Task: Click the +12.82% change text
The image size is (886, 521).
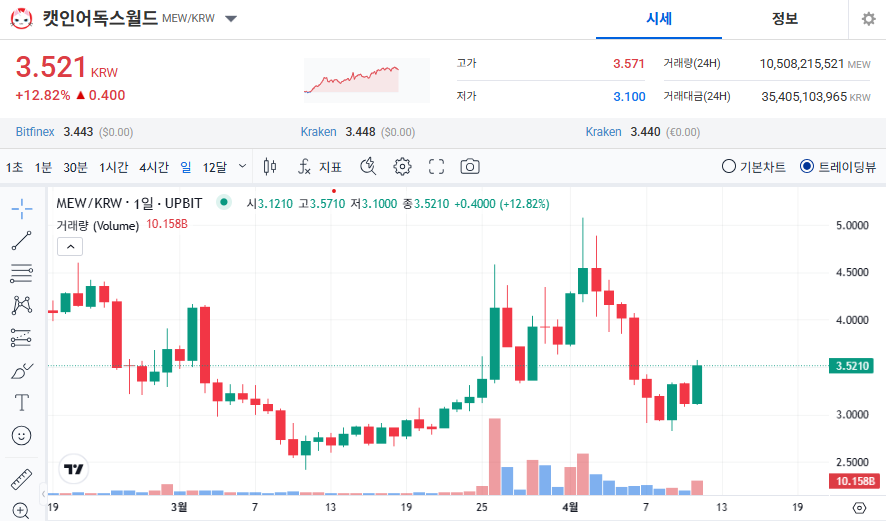Action: pos(43,95)
